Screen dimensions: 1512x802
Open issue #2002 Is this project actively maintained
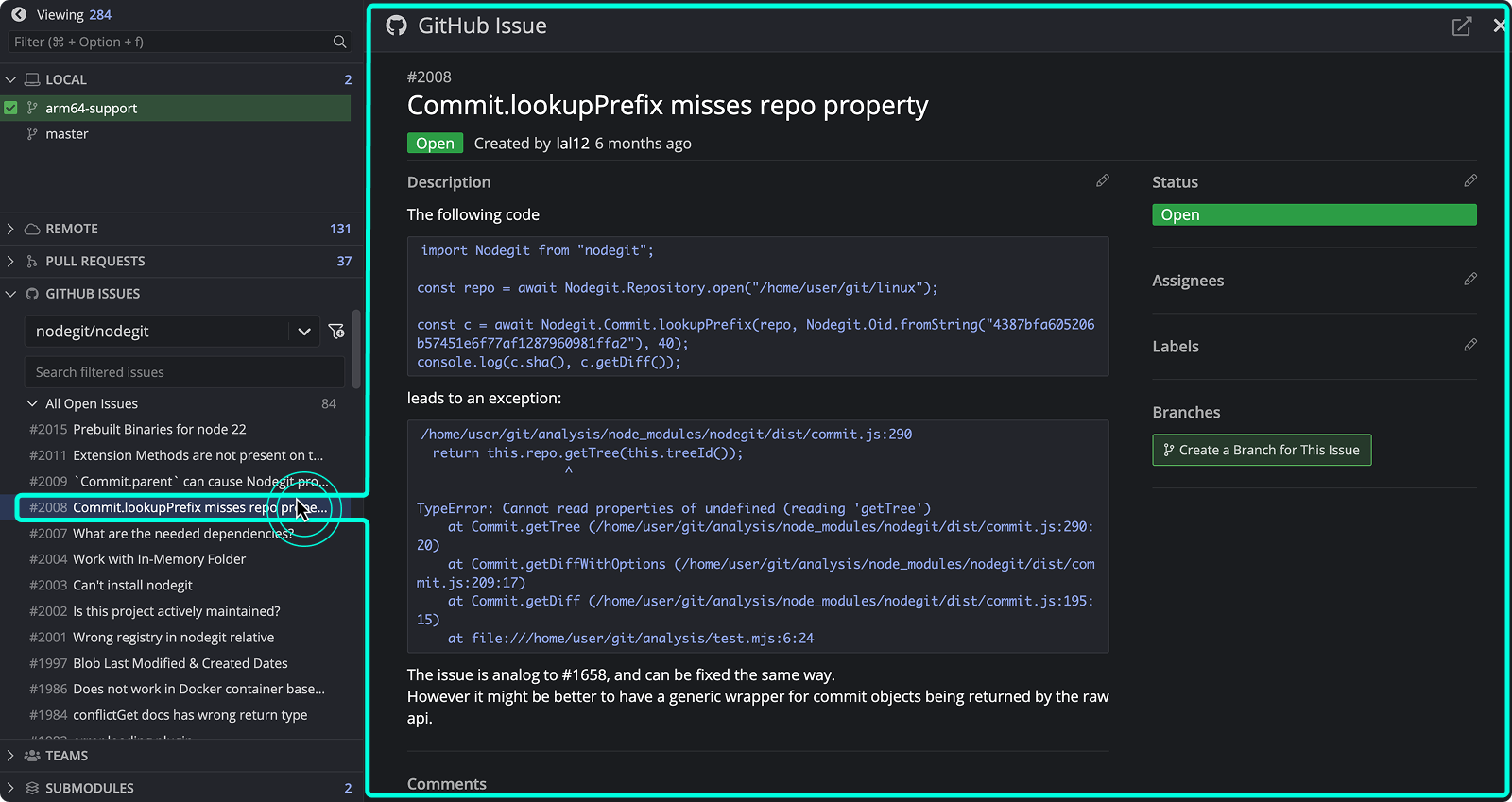155,611
